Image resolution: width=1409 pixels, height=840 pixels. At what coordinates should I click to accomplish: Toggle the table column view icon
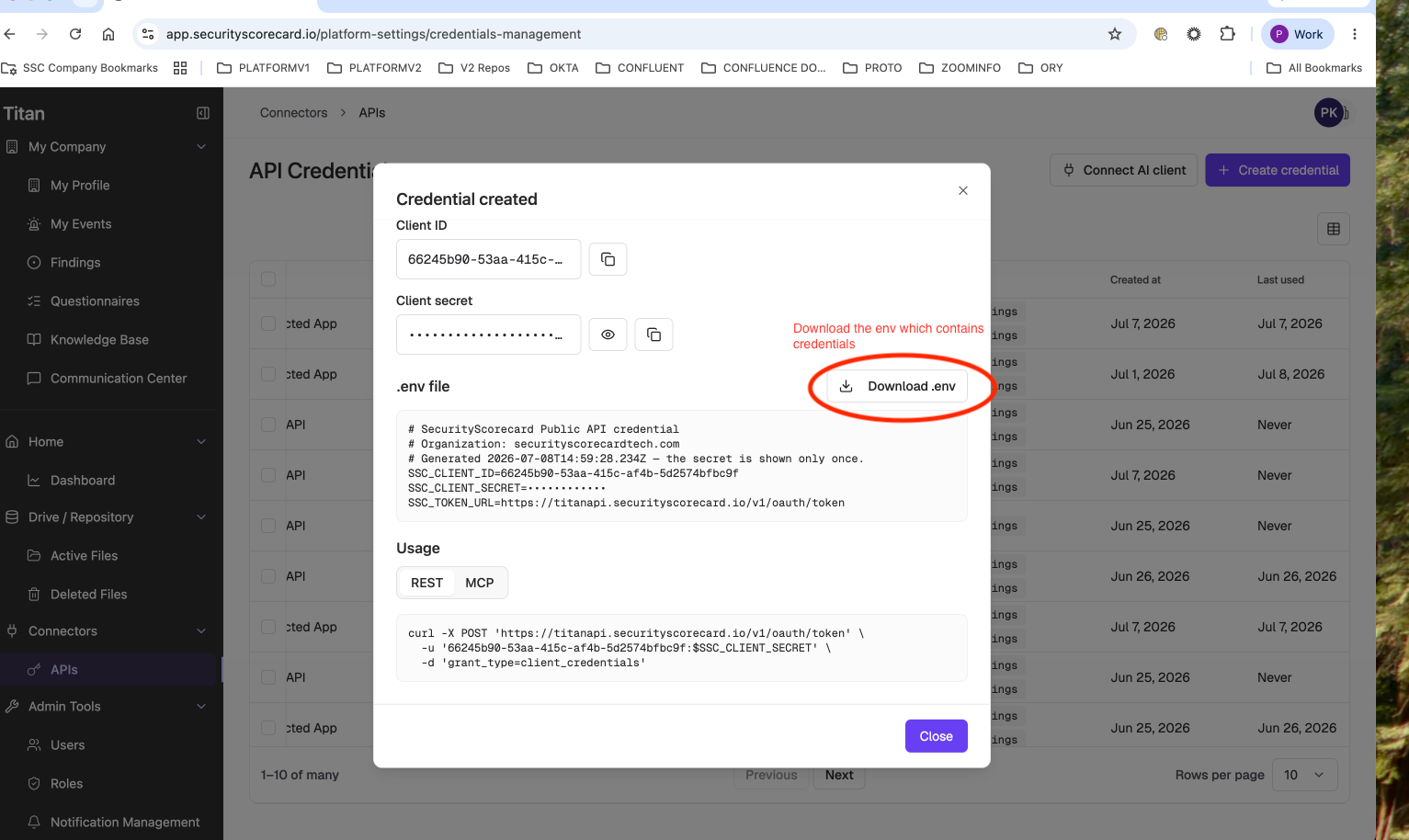pos(1334,229)
